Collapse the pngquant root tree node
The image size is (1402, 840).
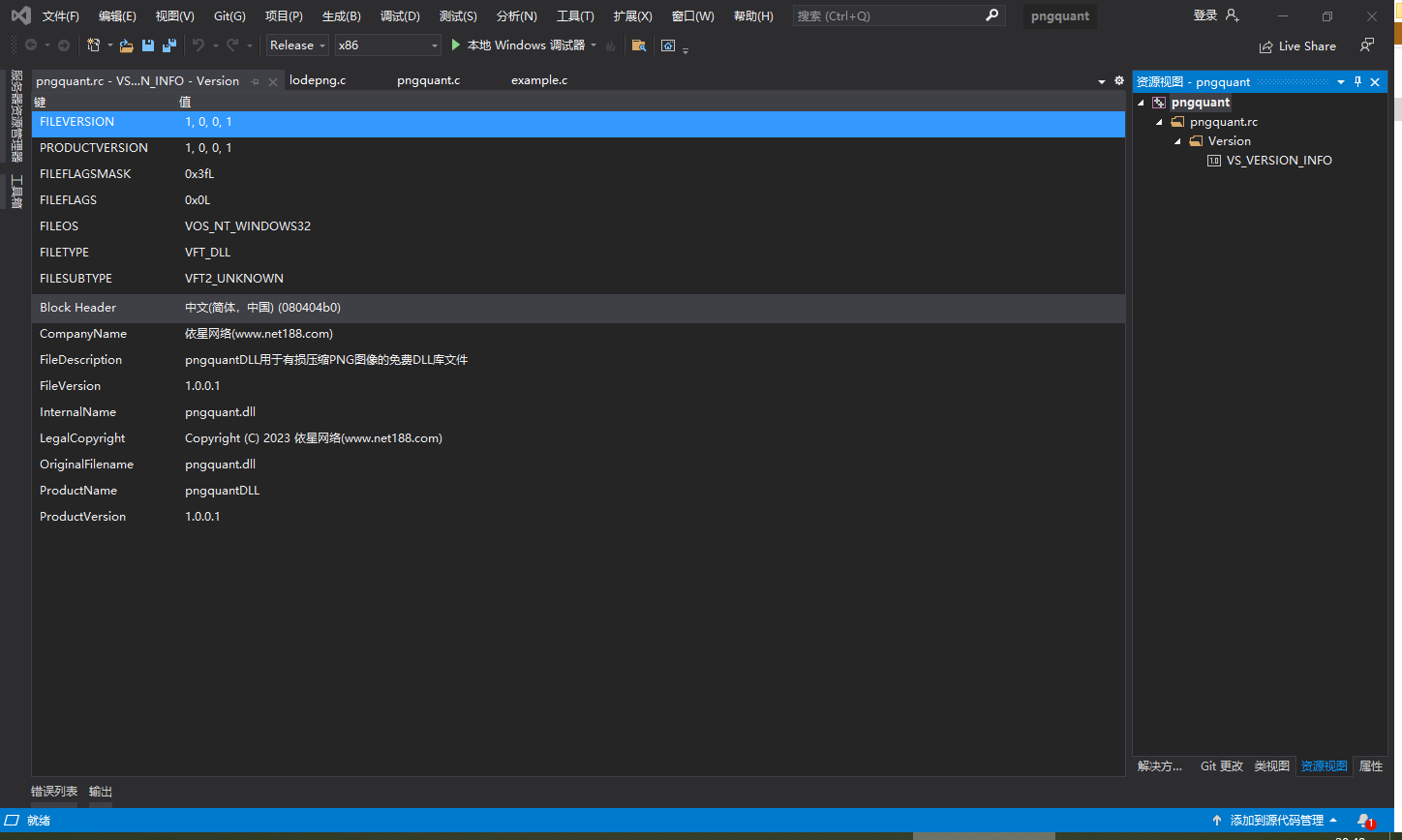1141,103
